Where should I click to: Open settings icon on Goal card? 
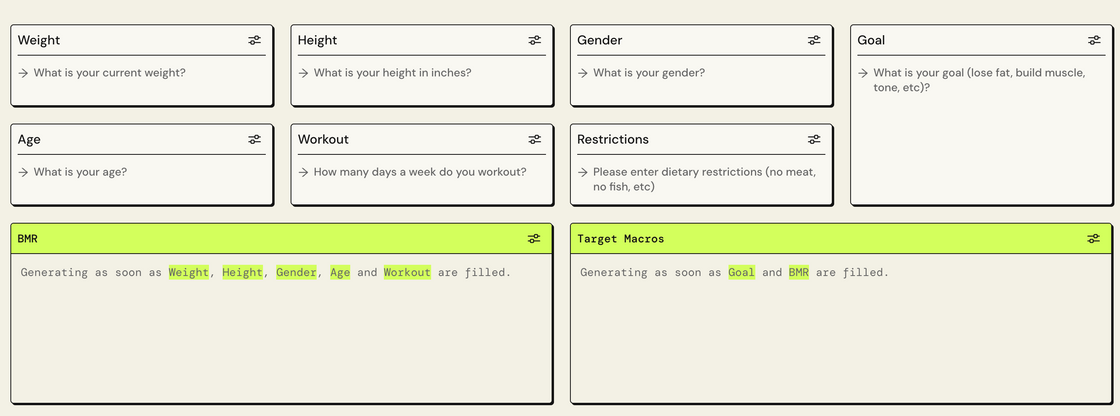[x=1094, y=40]
